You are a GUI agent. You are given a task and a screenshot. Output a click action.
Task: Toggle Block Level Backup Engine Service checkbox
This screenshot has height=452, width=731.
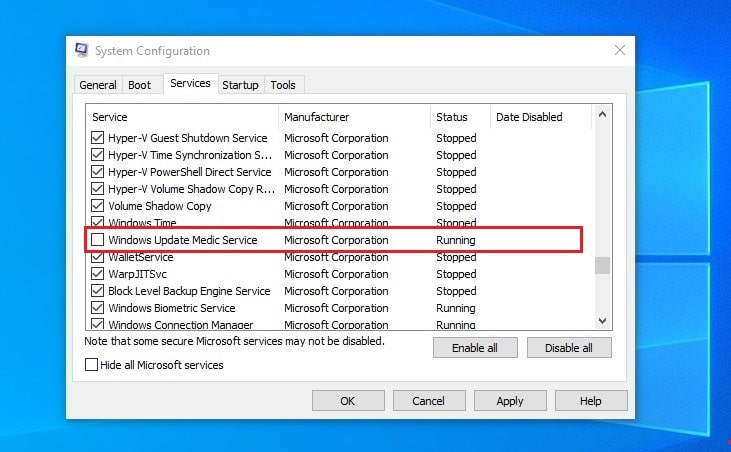tap(97, 291)
